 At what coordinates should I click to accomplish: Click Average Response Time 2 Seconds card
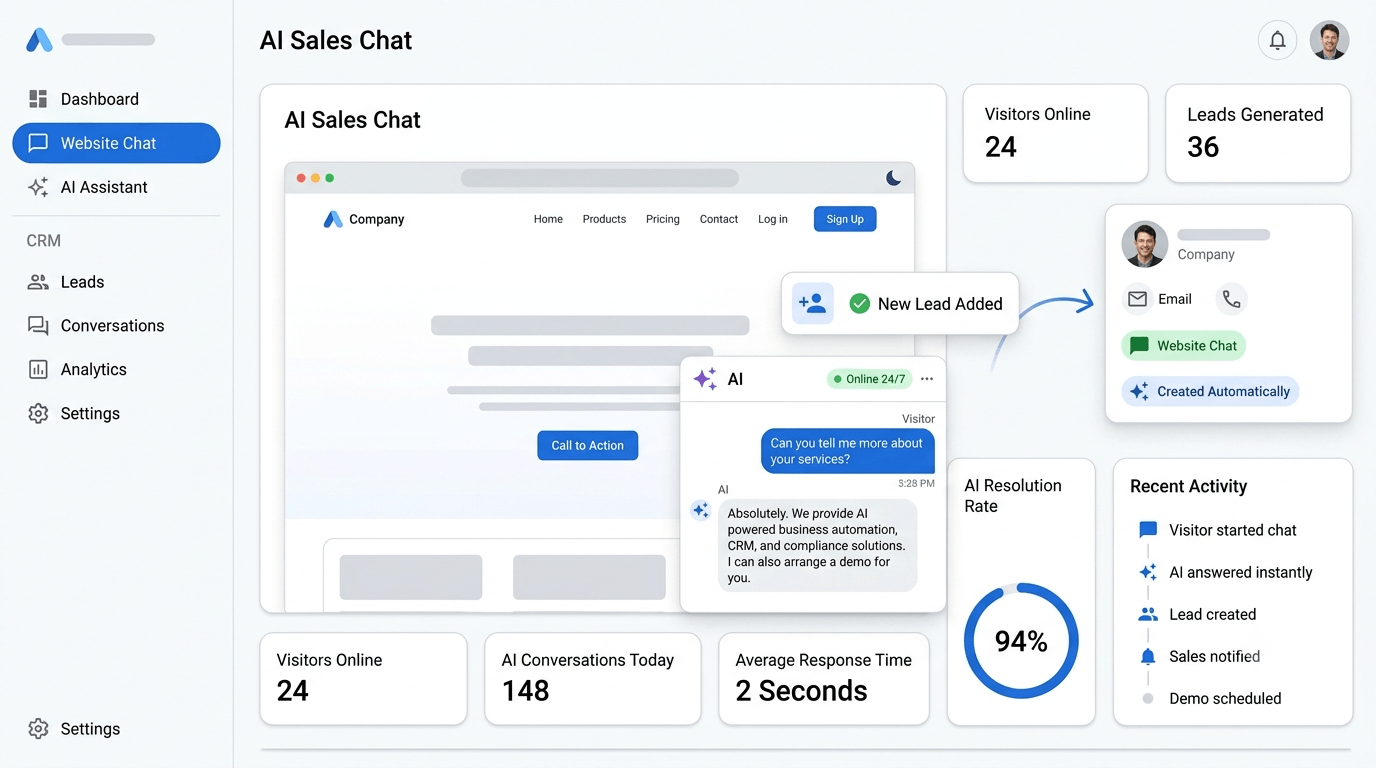point(824,678)
